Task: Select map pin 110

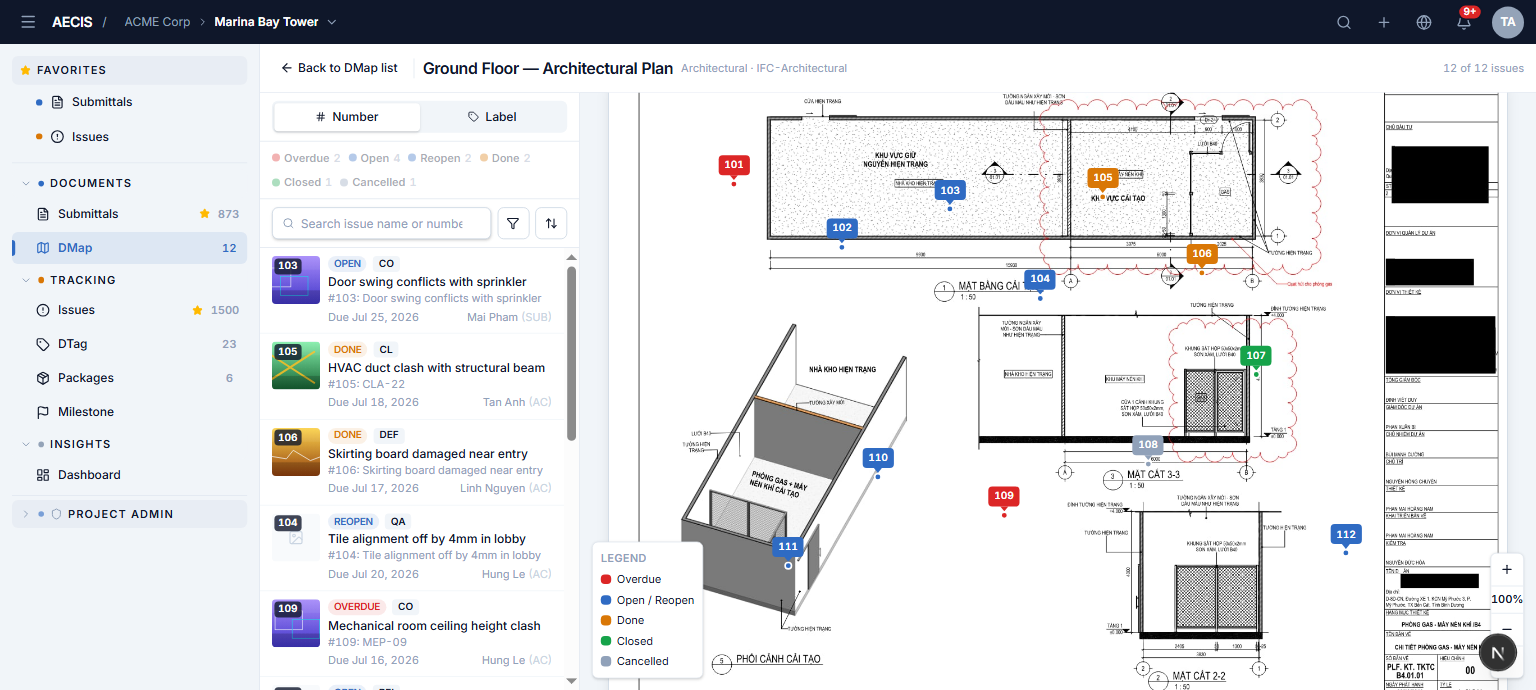Action: [878, 458]
